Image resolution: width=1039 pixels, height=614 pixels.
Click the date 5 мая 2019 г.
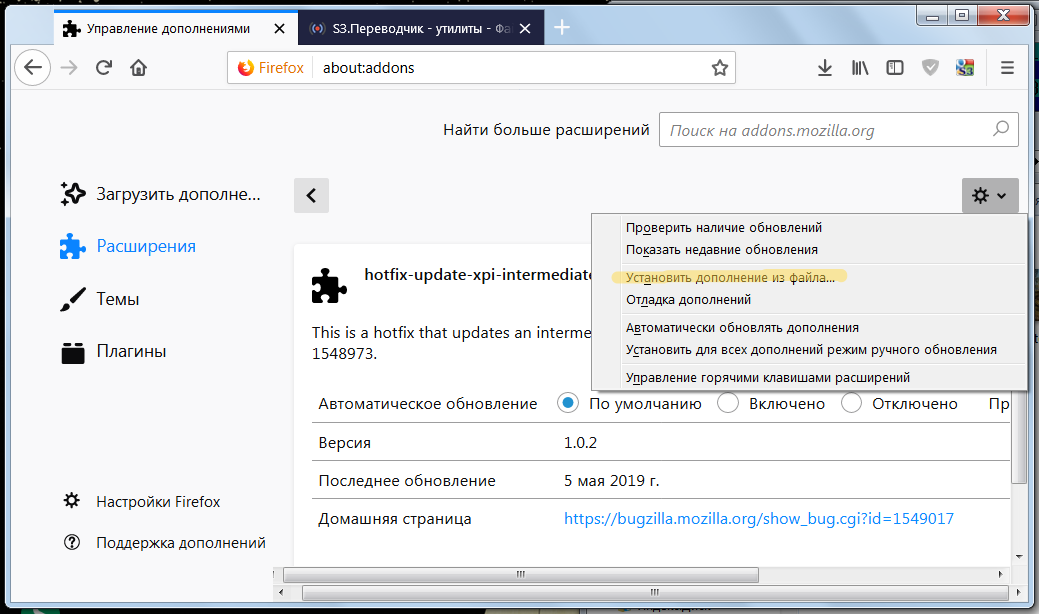pos(612,481)
